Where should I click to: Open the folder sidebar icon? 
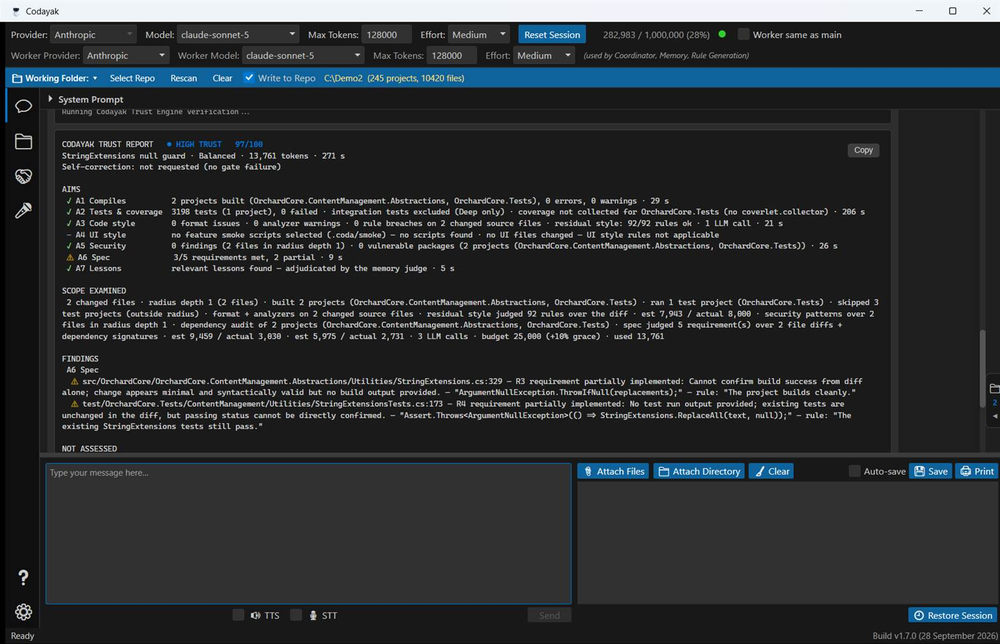[24, 141]
